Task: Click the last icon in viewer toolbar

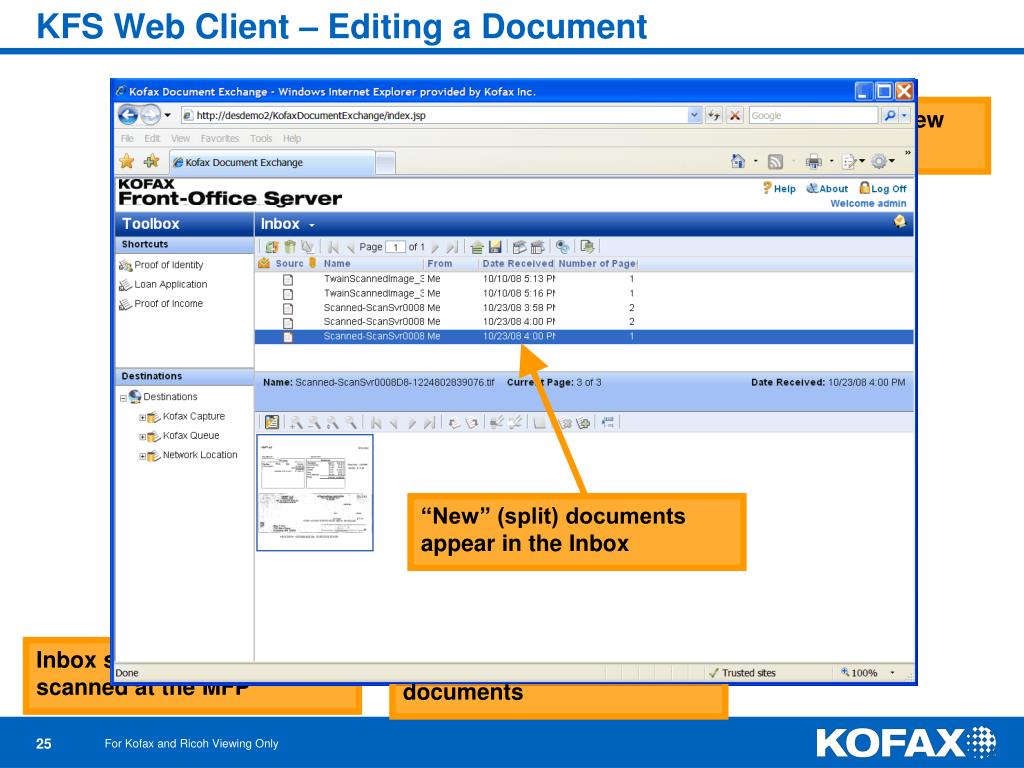Action: pyautogui.click(x=608, y=423)
